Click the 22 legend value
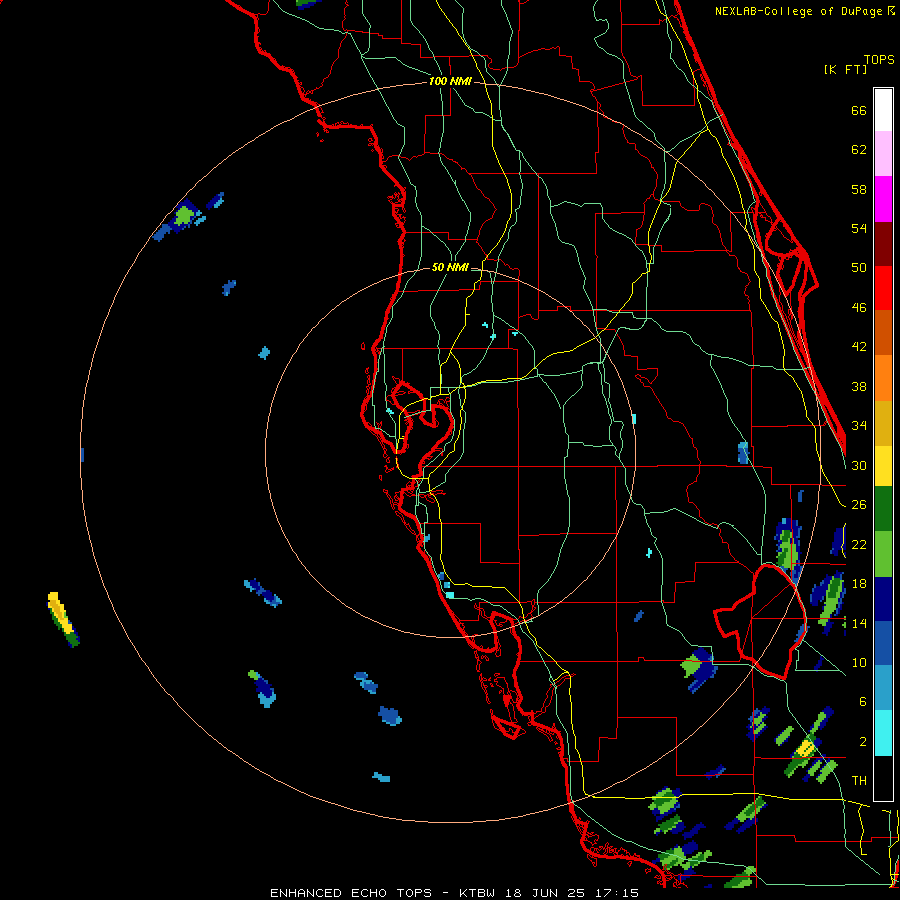The height and width of the screenshot is (900, 900). point(859,544)
